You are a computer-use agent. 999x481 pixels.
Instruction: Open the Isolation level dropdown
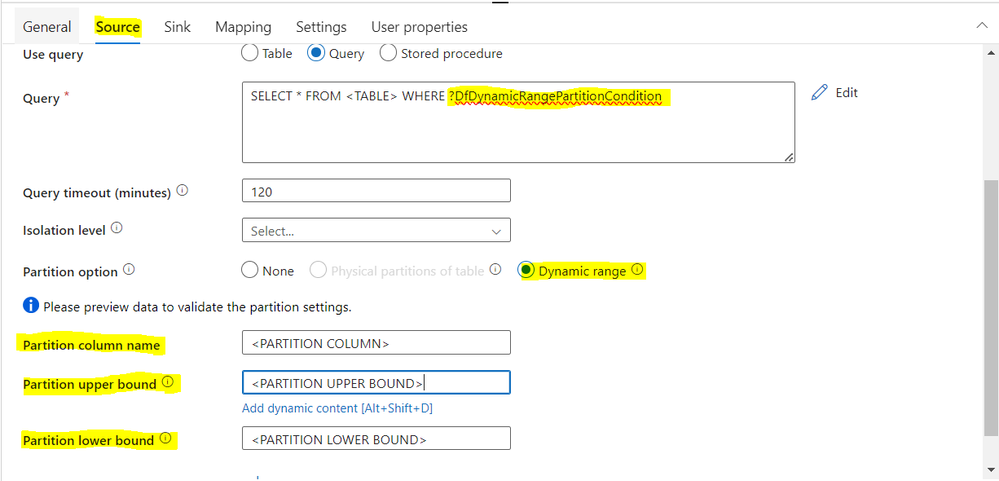coord(376,230)
